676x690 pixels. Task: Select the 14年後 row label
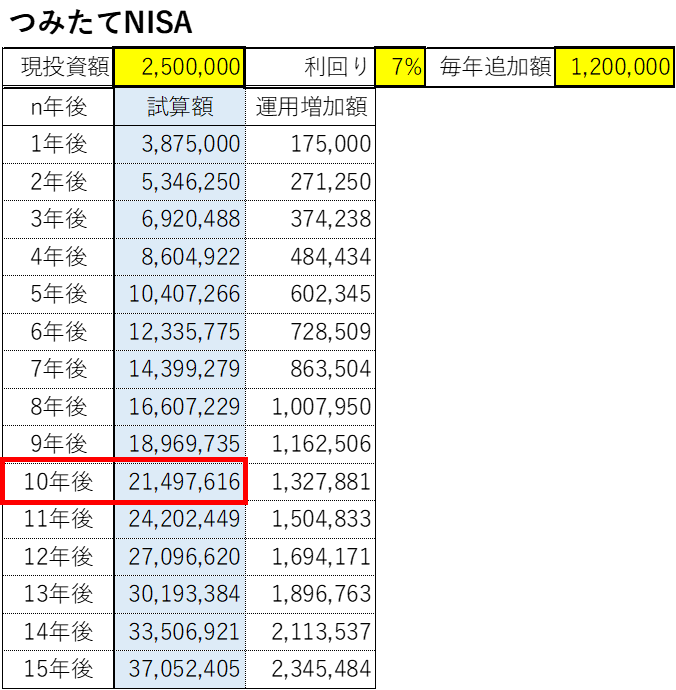click(58, 632)
